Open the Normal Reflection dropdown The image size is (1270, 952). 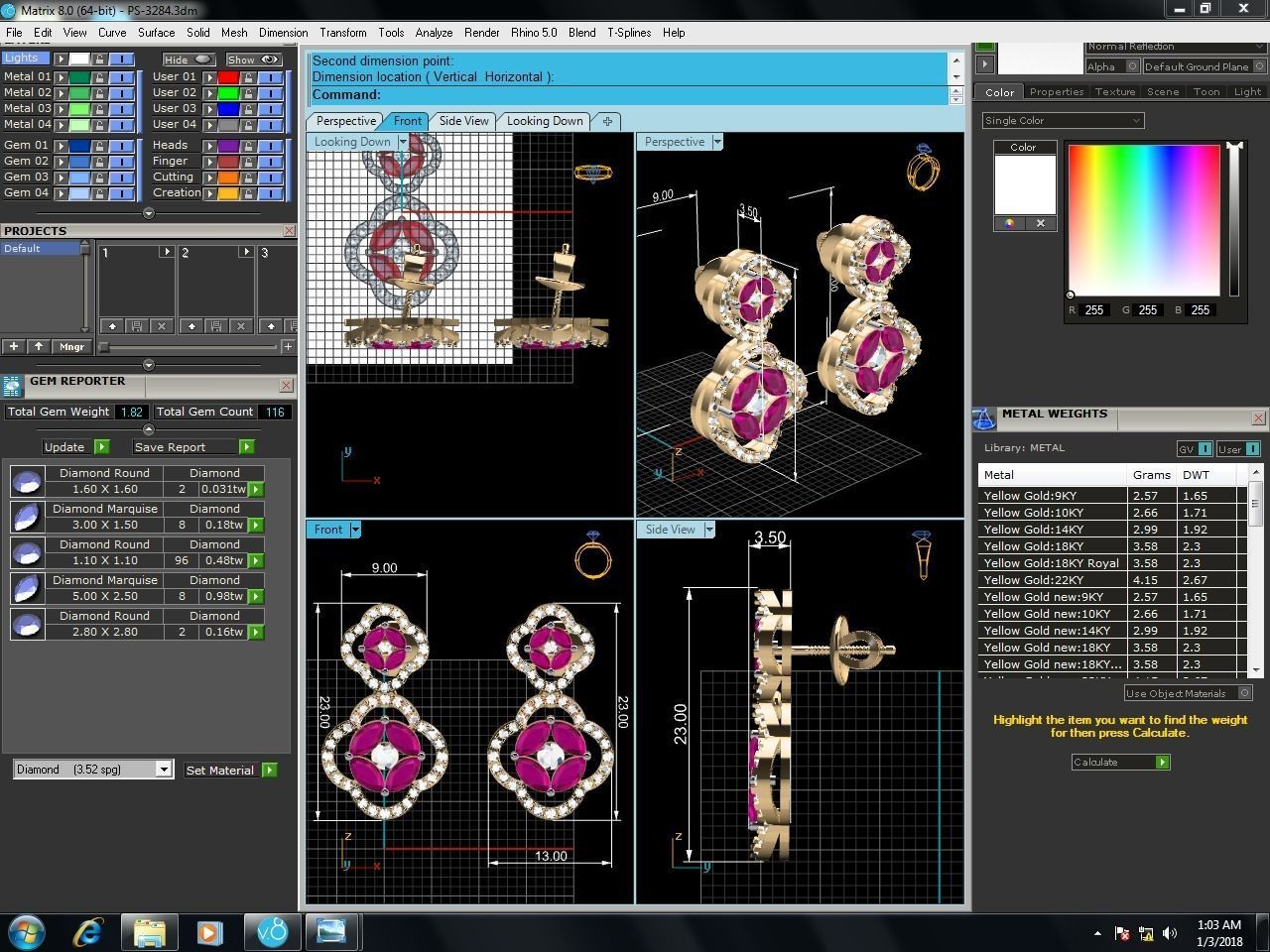(1175, 47)
